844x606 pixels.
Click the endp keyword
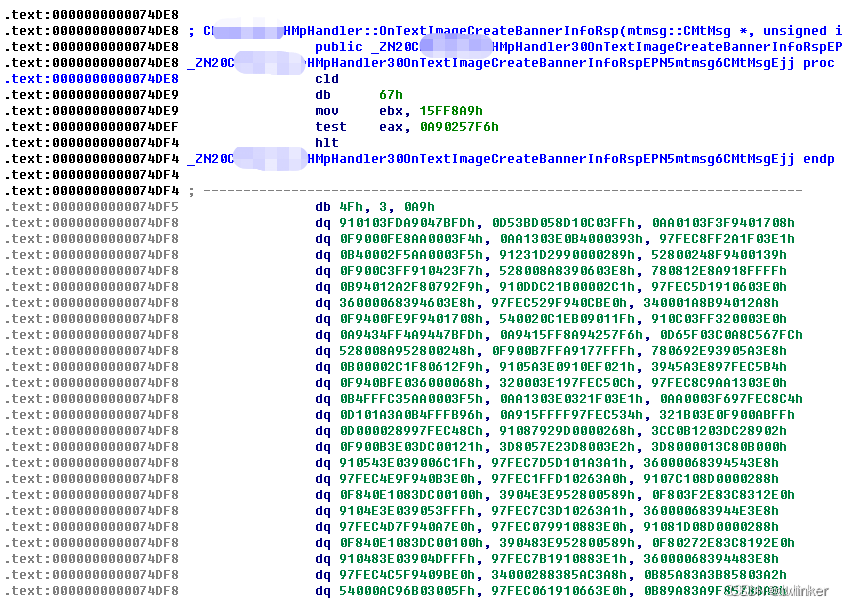click(819, 159)
